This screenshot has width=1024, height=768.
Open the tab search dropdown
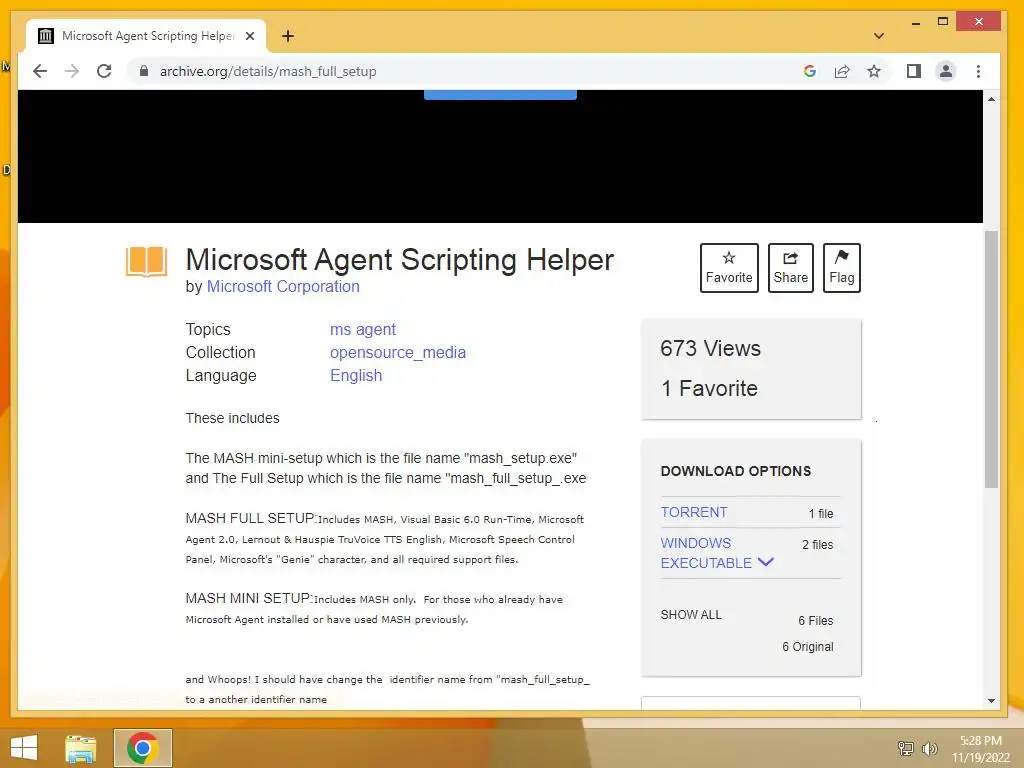[878, 36]
